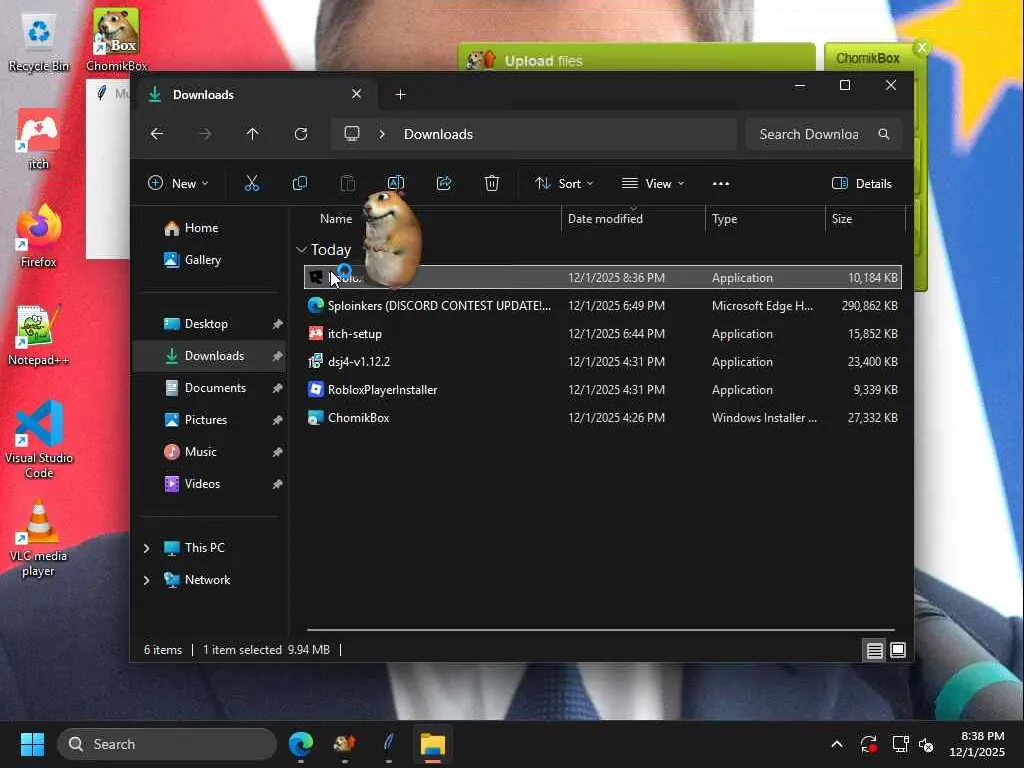Refresh the Downloads folder
1024x768 pixels.
301,134
